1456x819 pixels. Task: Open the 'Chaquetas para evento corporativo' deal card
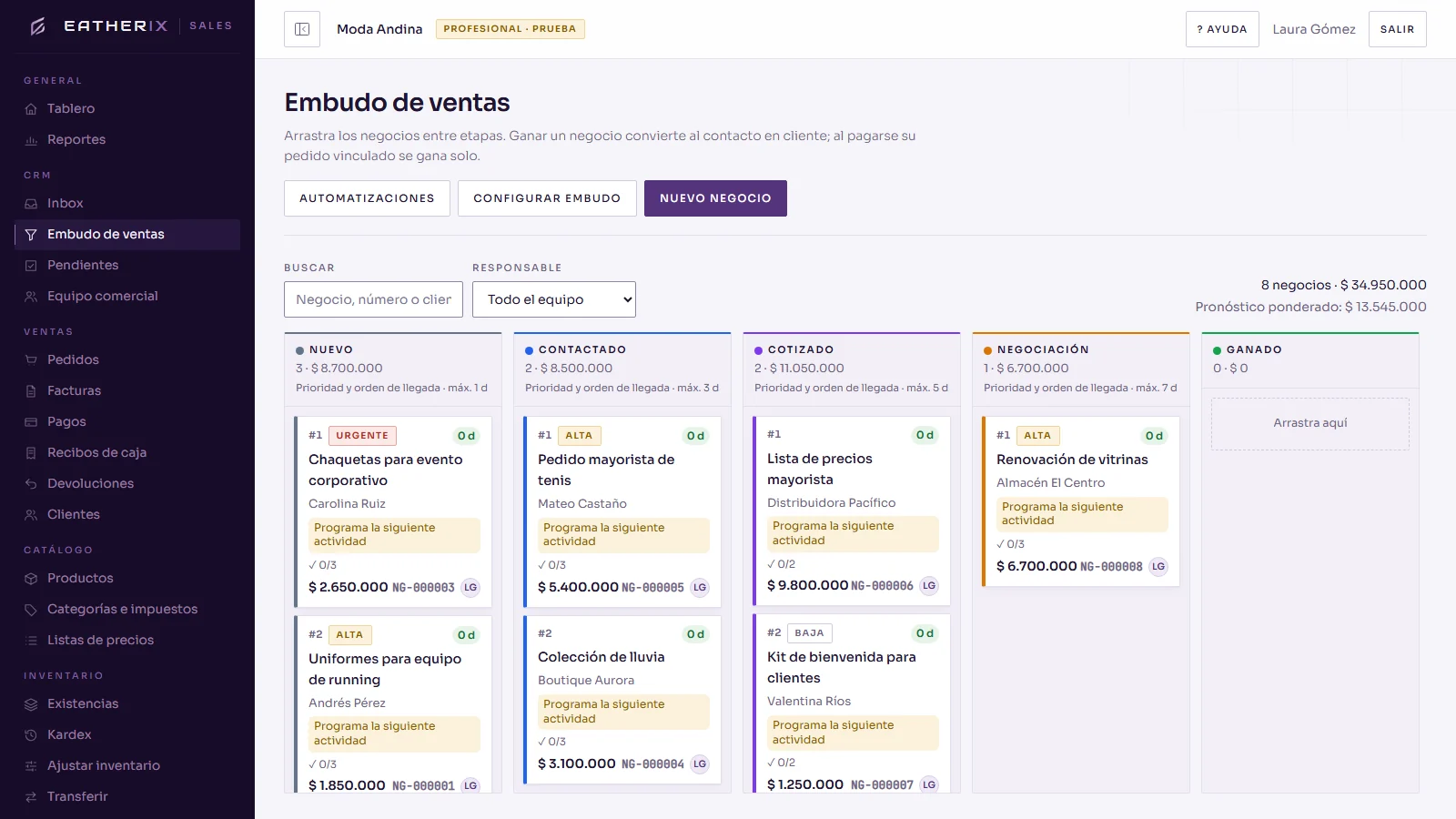click(x=392, y=511)
